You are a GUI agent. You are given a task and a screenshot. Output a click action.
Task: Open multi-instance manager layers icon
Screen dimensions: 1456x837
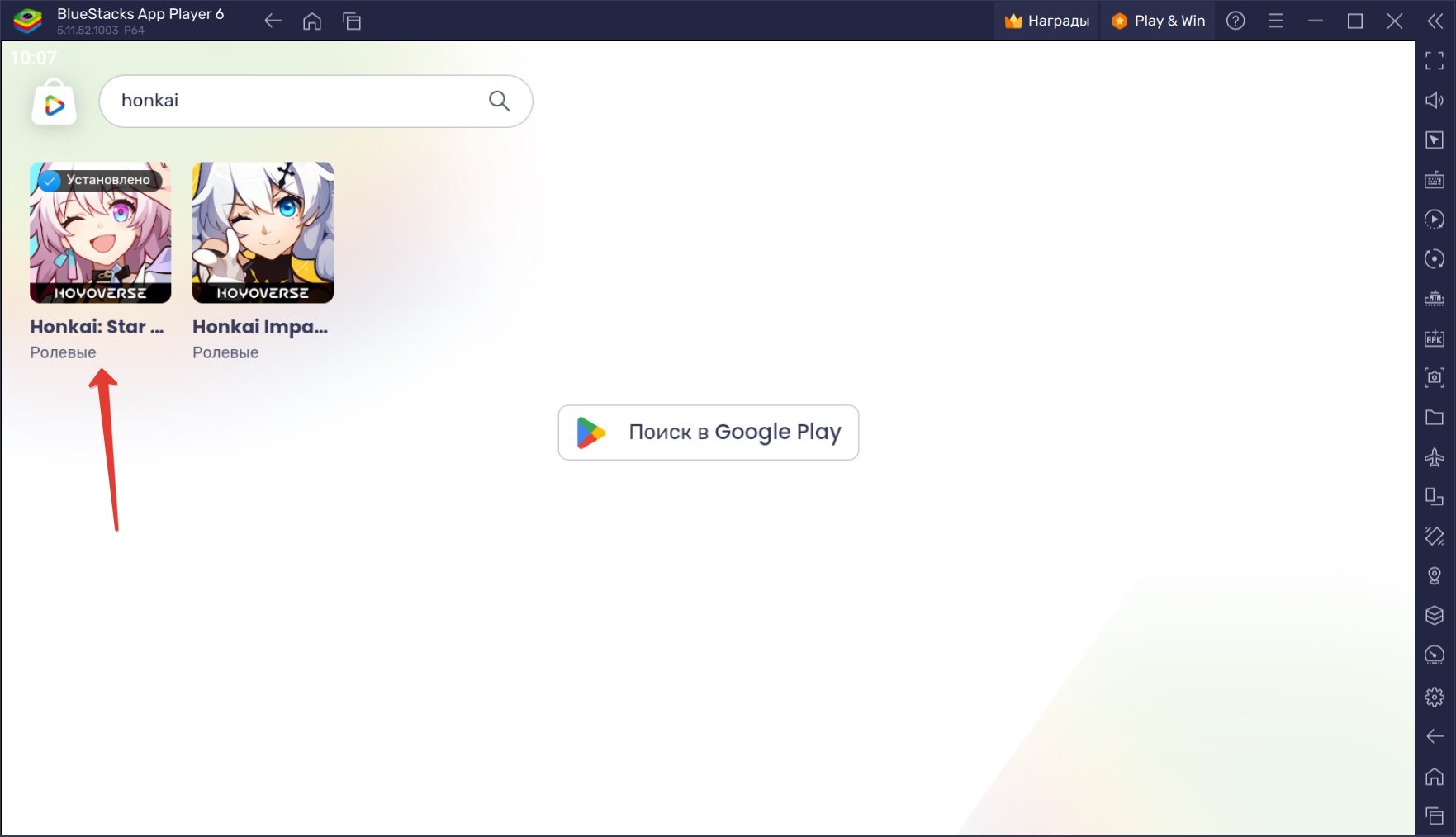[x=1435, y=616]
